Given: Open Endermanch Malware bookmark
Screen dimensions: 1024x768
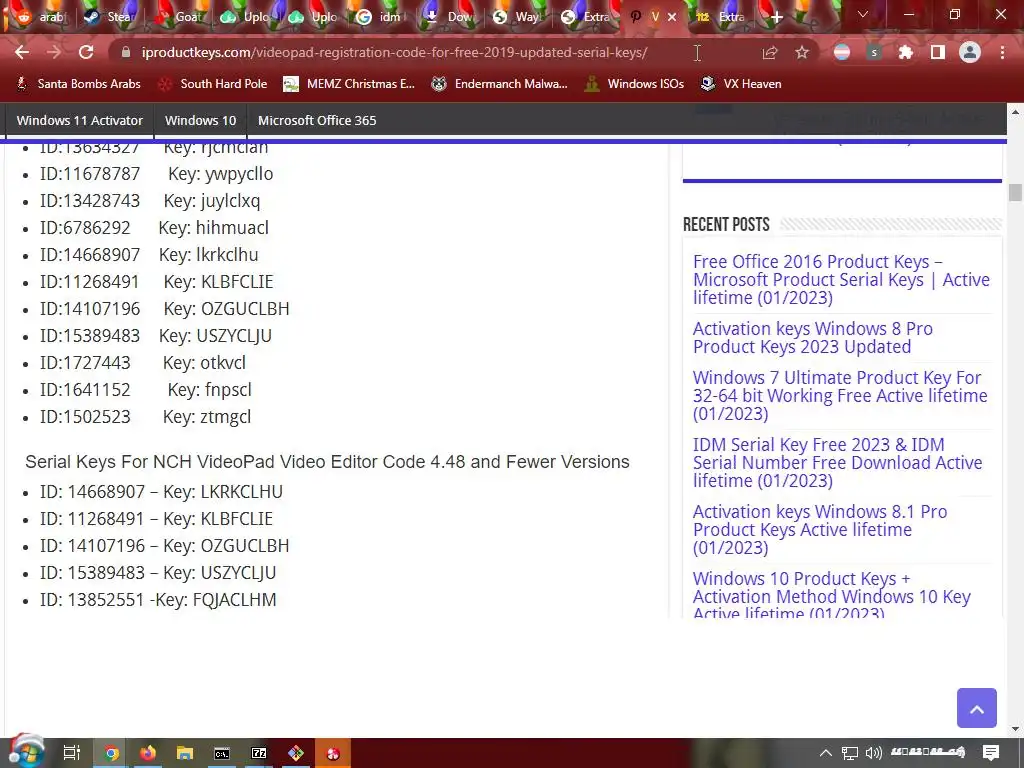Looking at the screenshot, I should coord(500,84).
